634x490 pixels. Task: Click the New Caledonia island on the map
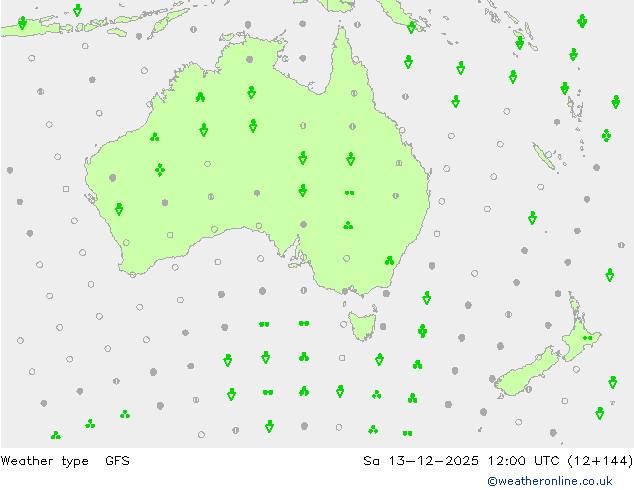543,156
